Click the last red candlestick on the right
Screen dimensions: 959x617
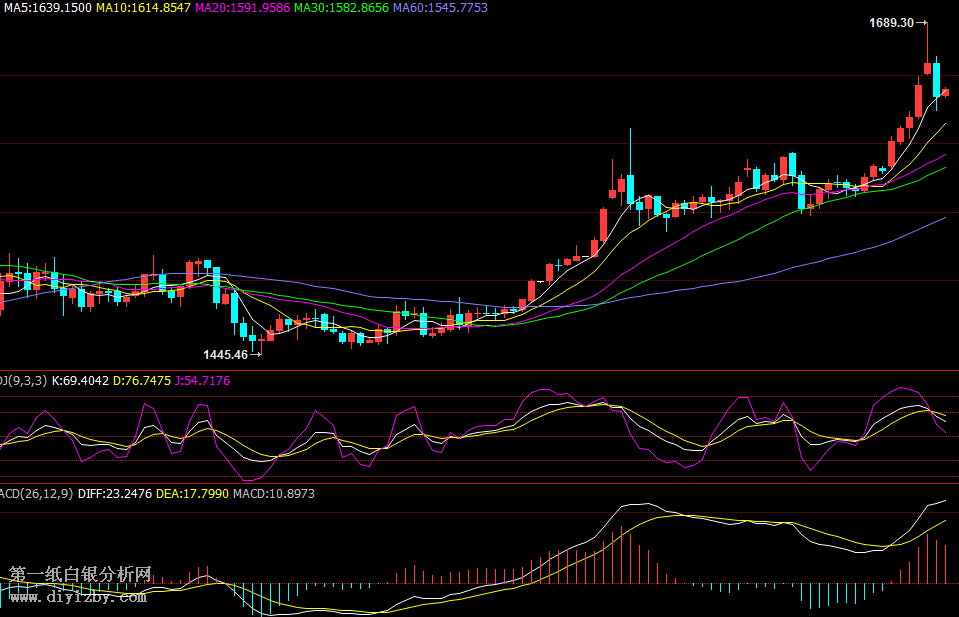[946, 92]
